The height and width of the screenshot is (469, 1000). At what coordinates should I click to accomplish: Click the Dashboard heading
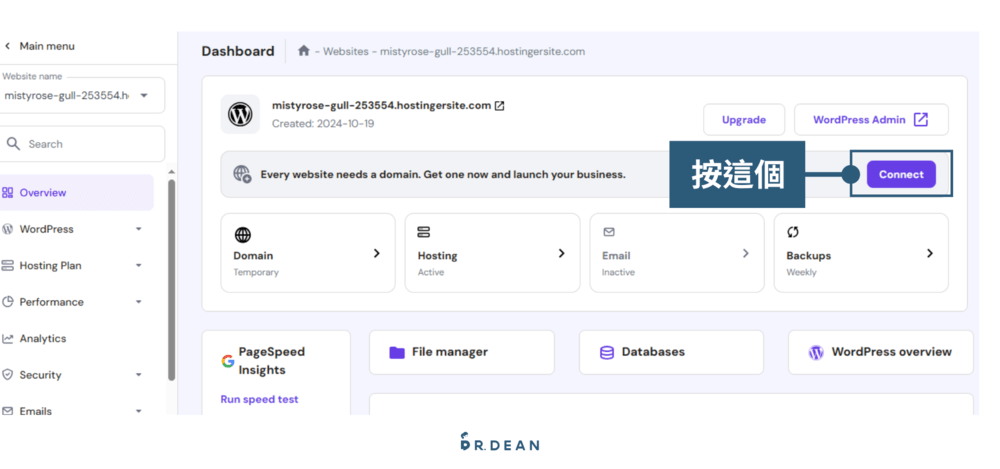[238, 51]
